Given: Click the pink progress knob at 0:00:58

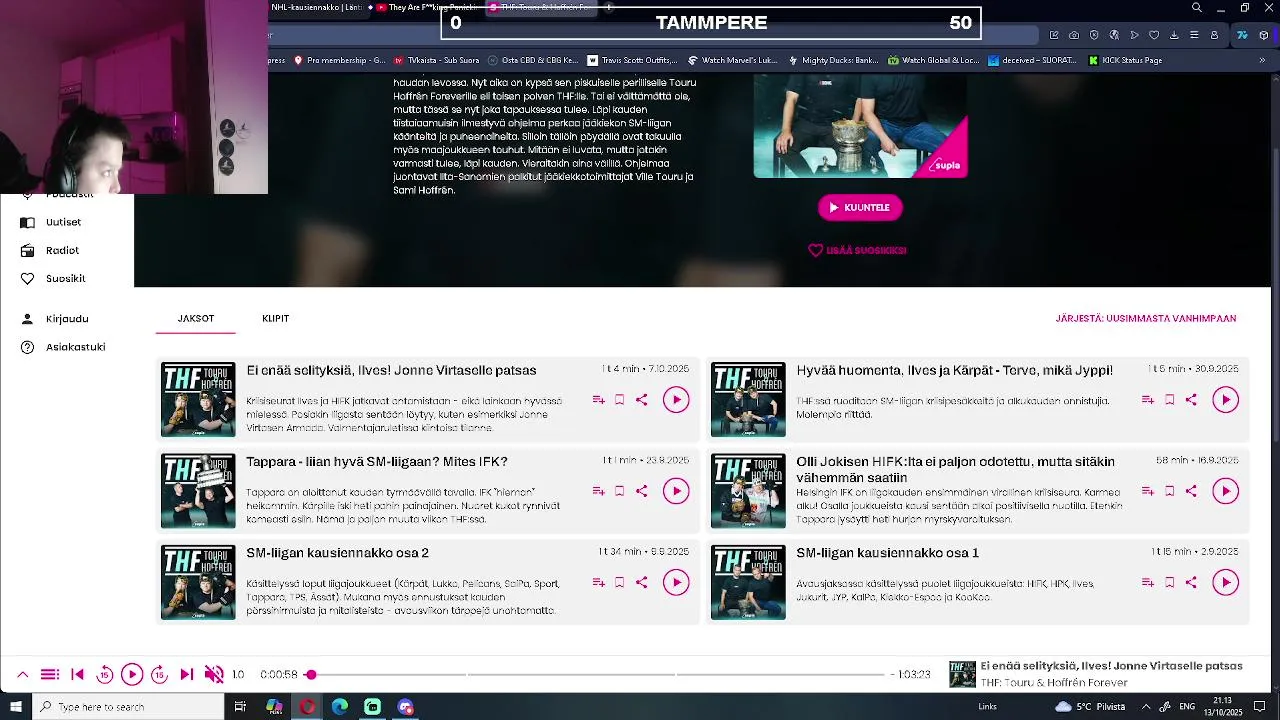Looking at the screenshot, I should coord(311,675).
